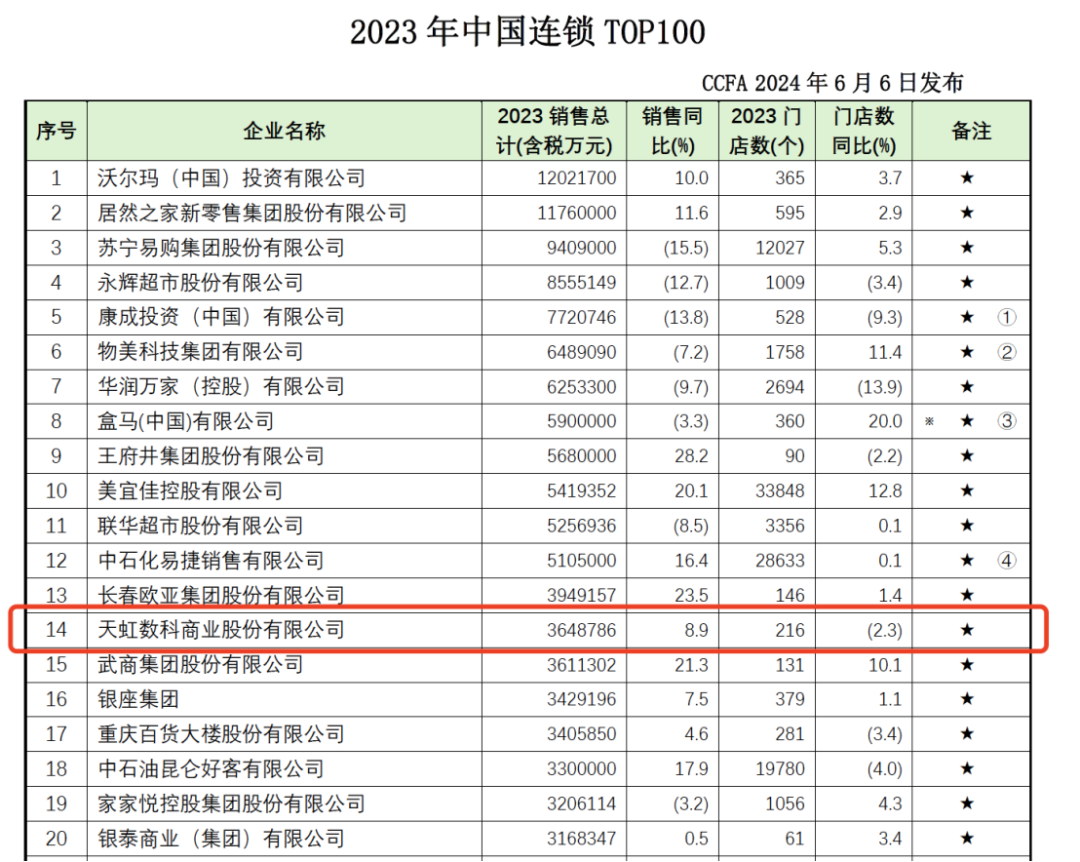Select the 序号 column header
Viewport: 1080px width, 862px height.
pos(56,131)
